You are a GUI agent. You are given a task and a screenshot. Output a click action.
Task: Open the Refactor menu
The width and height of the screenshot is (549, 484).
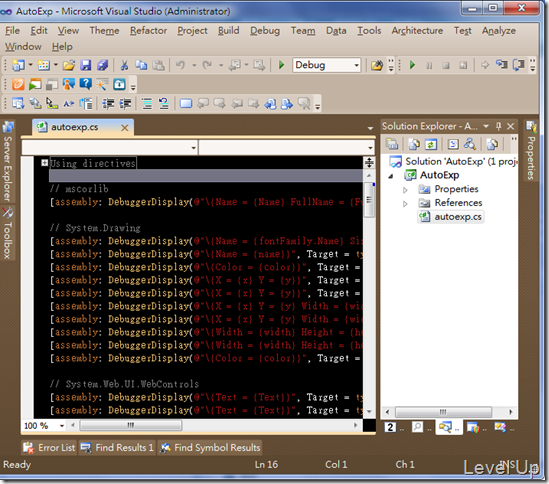[148, 31]
